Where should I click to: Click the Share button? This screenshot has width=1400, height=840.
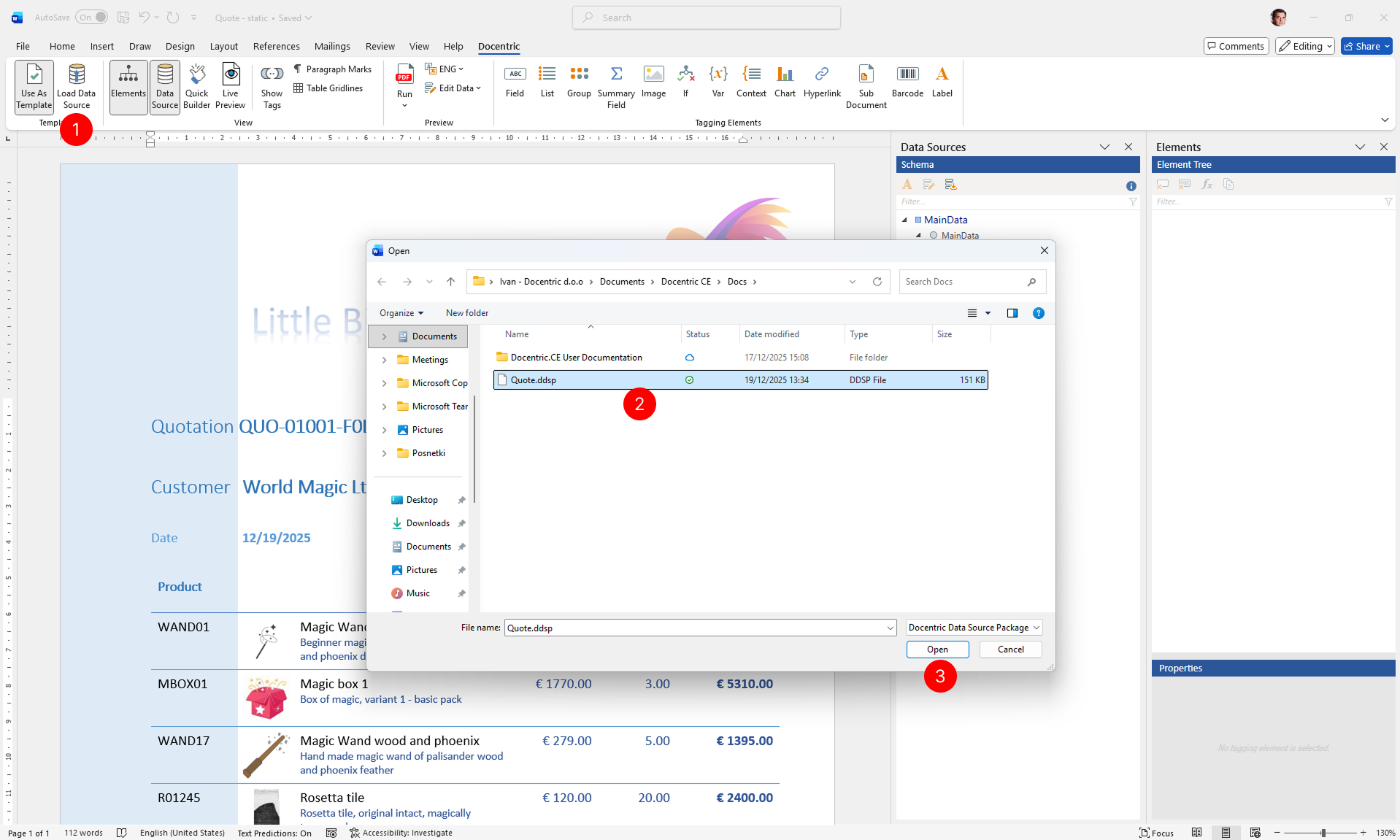1366,46
